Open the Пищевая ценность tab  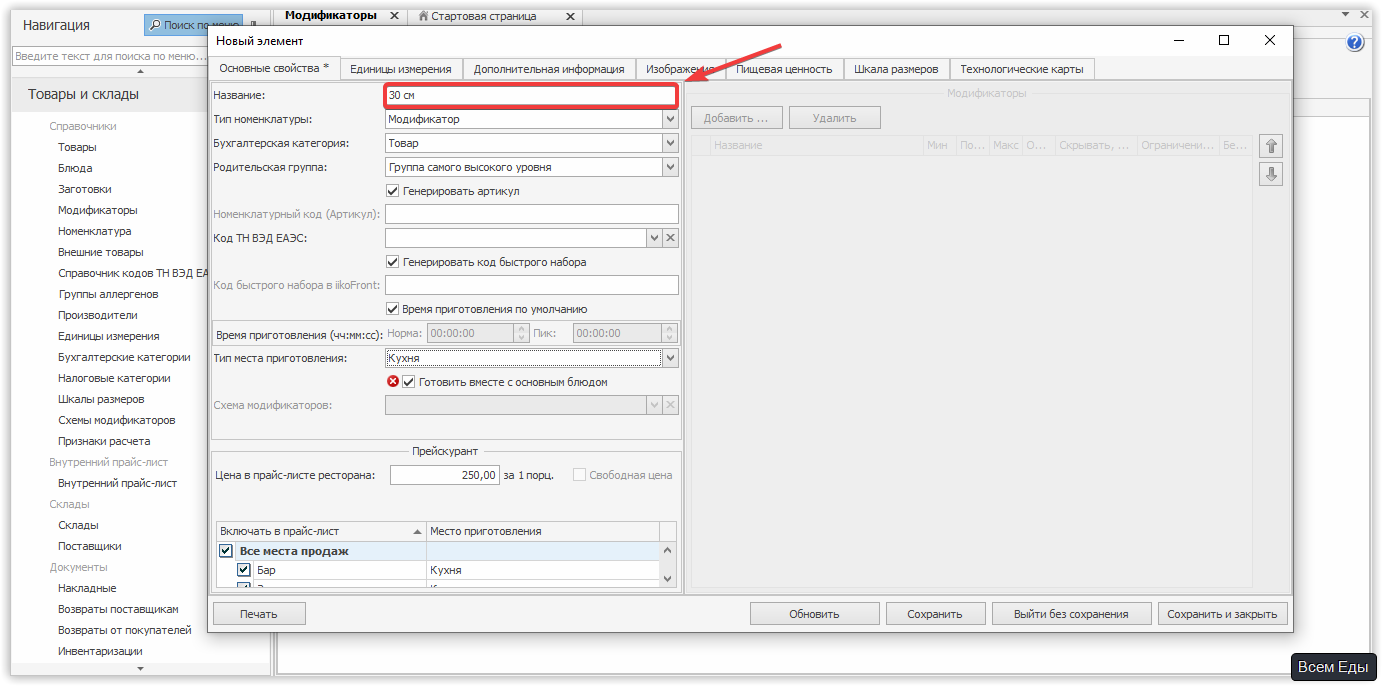784,69
